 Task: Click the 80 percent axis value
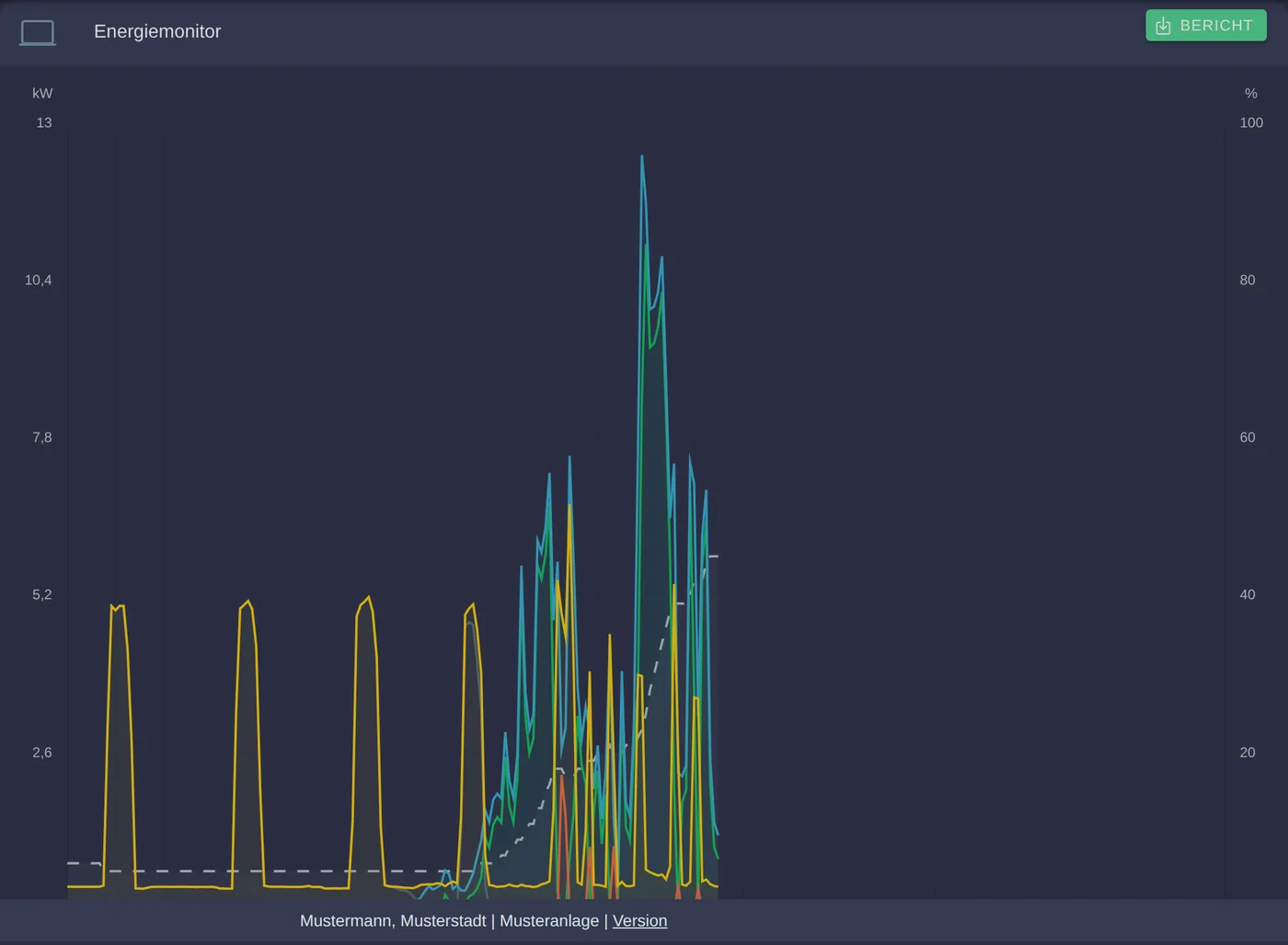point(1248,280)
